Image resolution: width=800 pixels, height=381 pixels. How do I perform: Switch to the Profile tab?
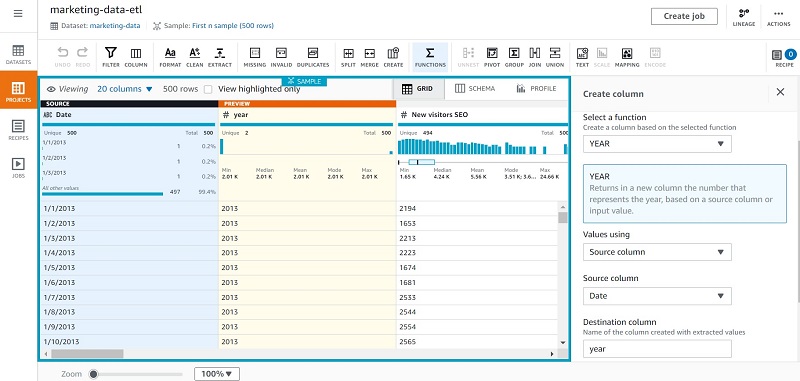coord(536,89)
